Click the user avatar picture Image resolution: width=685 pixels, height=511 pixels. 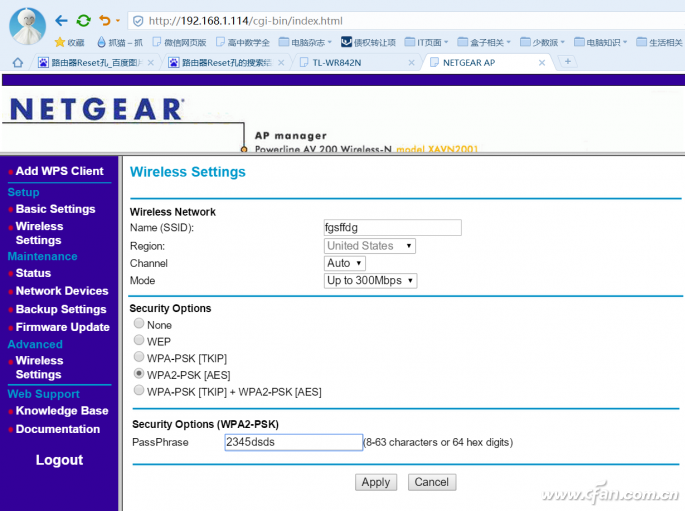(28, 26)
